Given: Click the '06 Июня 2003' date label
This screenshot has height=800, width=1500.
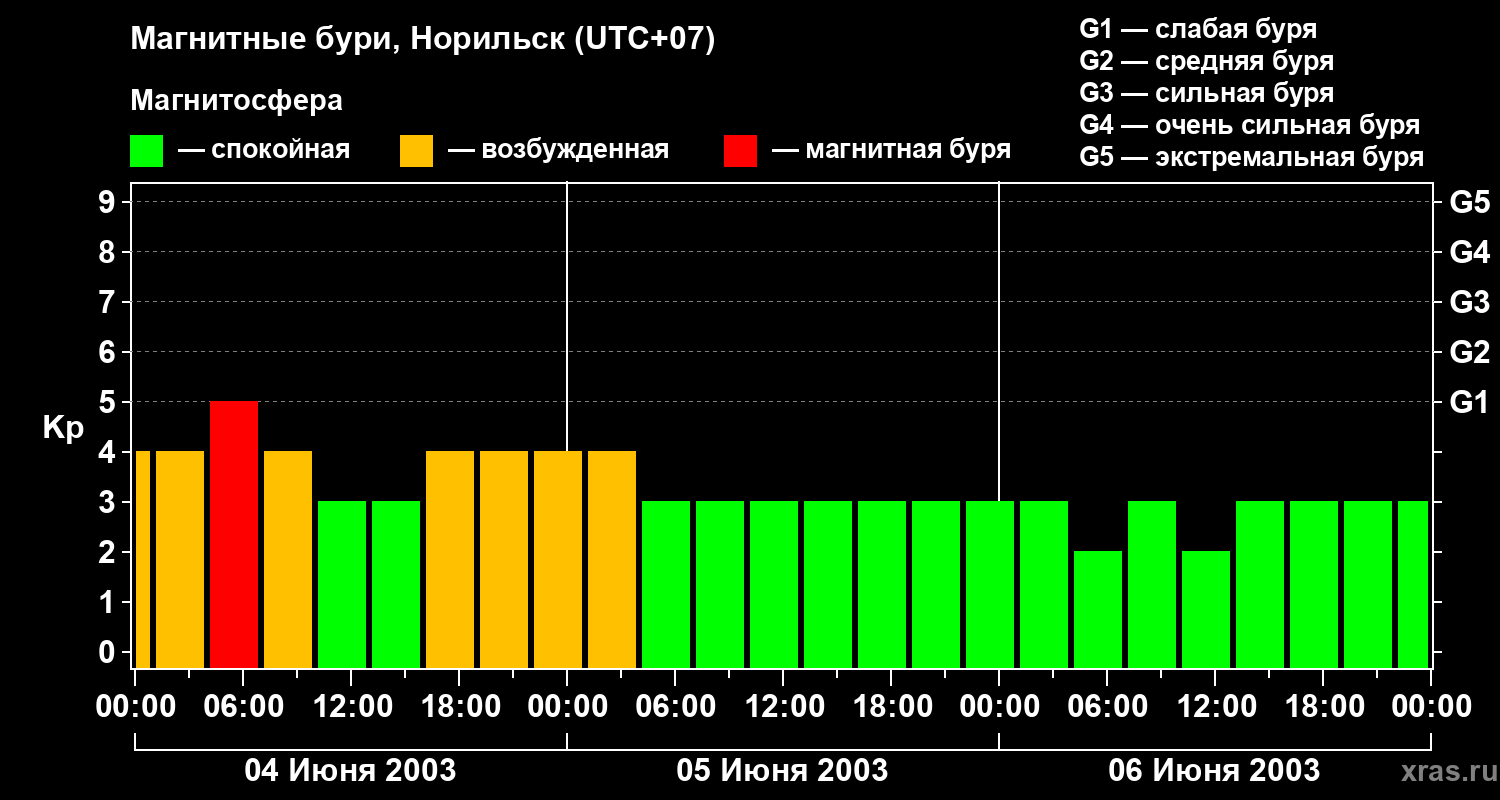Looking at the screenshot, I should point(1214,771).
